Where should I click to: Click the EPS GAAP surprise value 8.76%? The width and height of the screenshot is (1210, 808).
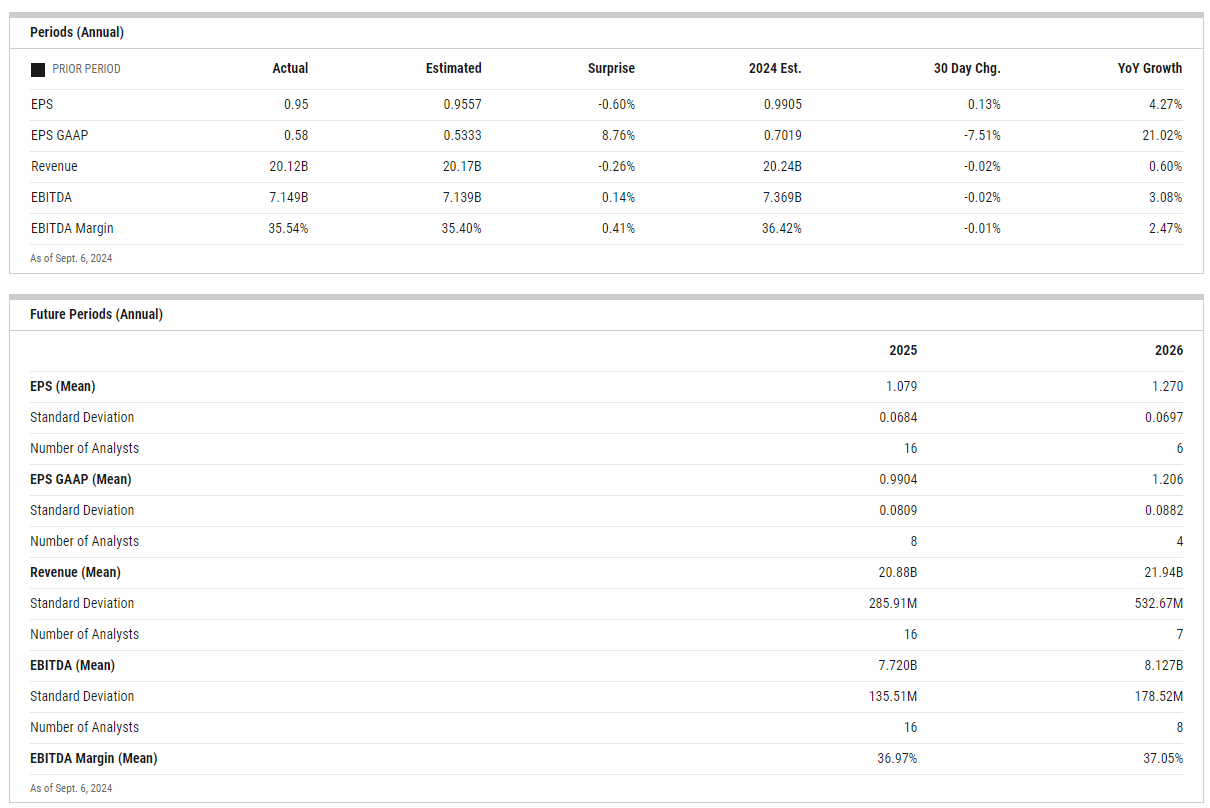tap(616, 135)
